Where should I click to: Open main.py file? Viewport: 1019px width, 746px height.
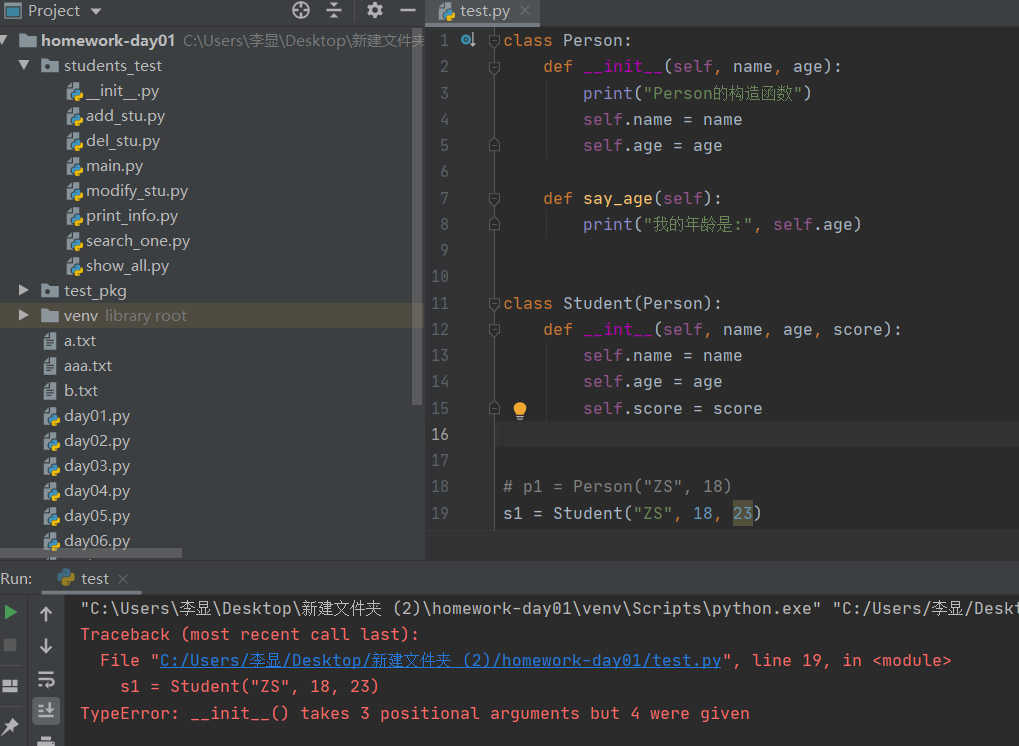click(x=105, y=166)
